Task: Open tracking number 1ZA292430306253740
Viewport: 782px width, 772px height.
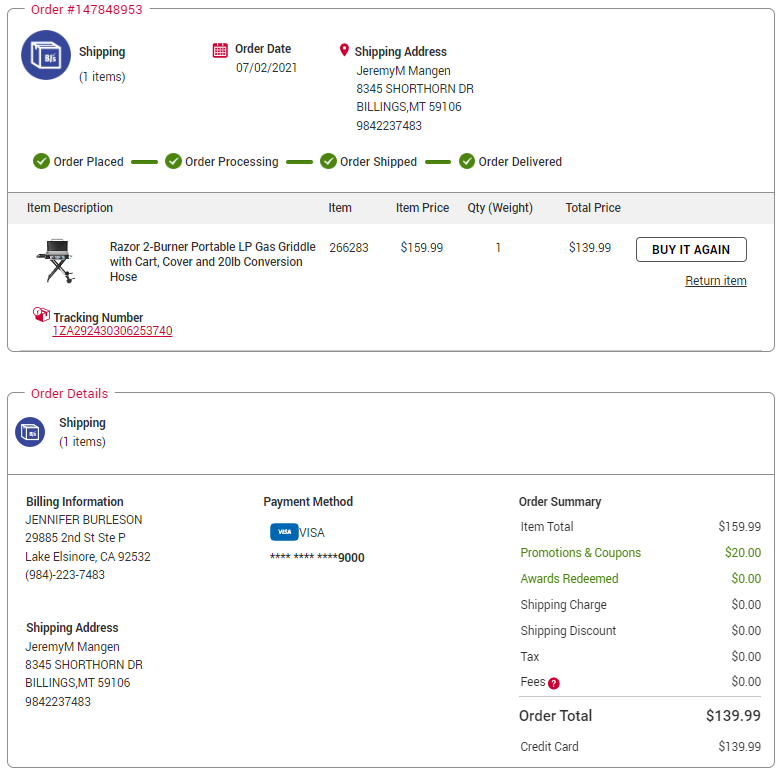Action: click(113, 331)
